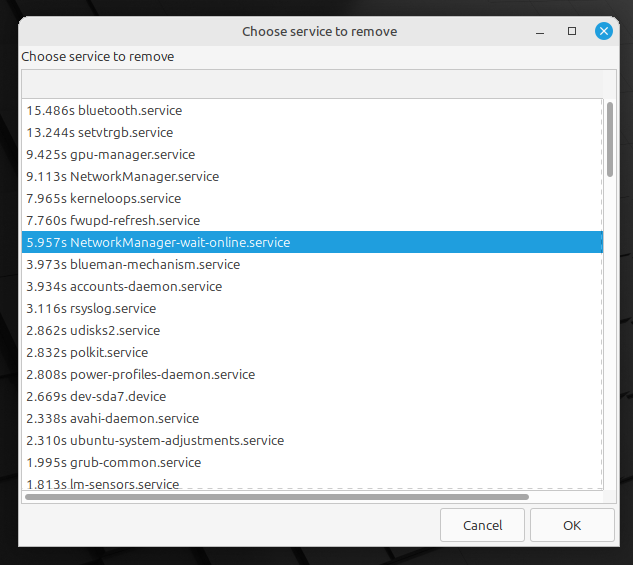
Task: Click the vertical scrollbar thumb
Action: click(610, 139)
